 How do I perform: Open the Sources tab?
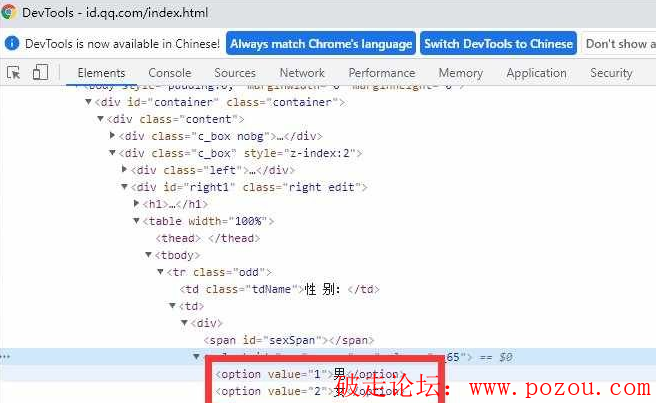coord(235,73)
